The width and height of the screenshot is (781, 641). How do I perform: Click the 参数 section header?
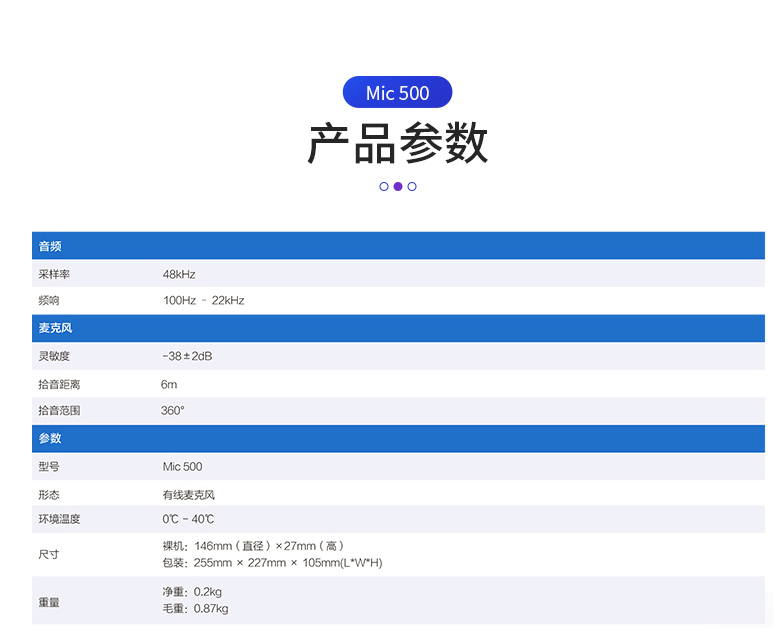398,438
